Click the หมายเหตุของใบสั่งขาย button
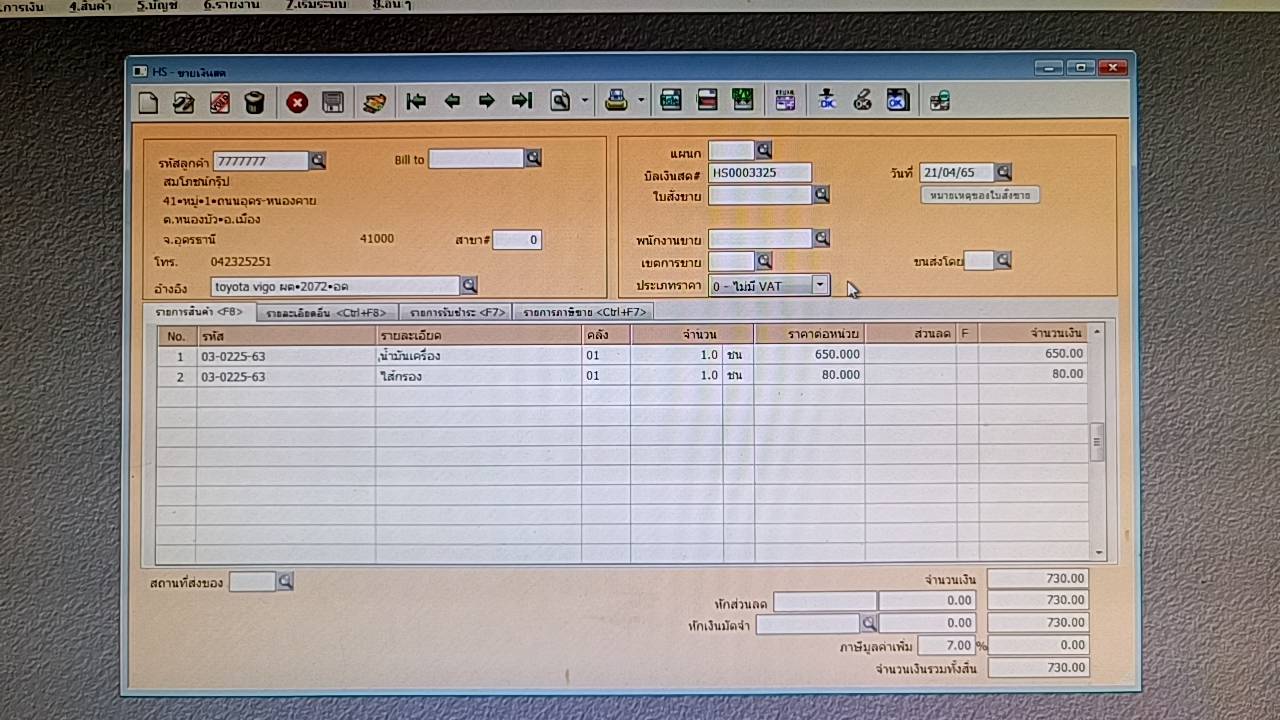Screen dimensions: 1280x720 click(x=980, y=195)
